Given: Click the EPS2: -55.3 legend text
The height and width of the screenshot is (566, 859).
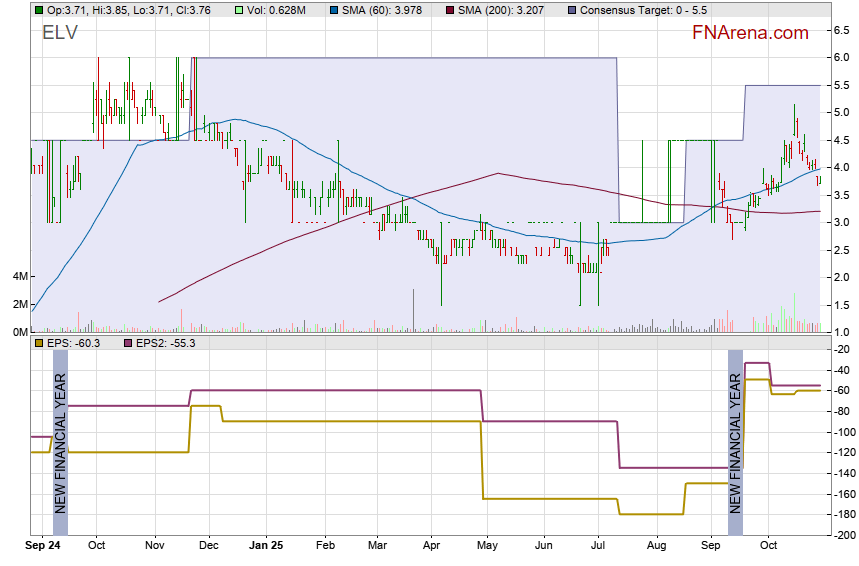Looking at the screenshot, I should pos(159,344).
